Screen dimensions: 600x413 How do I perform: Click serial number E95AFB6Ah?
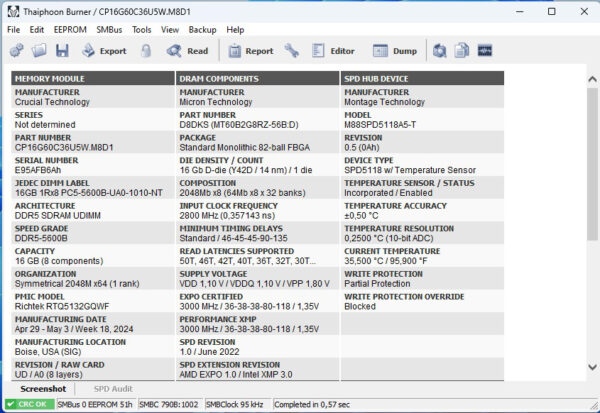38,170
